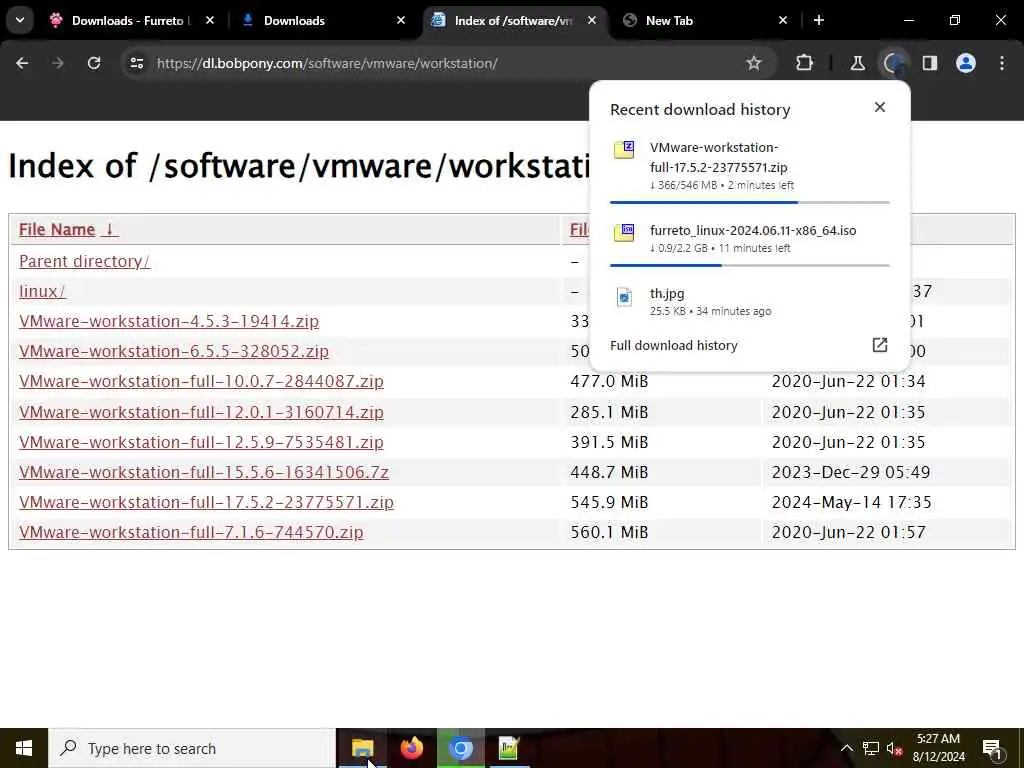The height and width of the screenshot is (768, 1024).
Task: Open Firefox from taskbar
Action: 411,748
